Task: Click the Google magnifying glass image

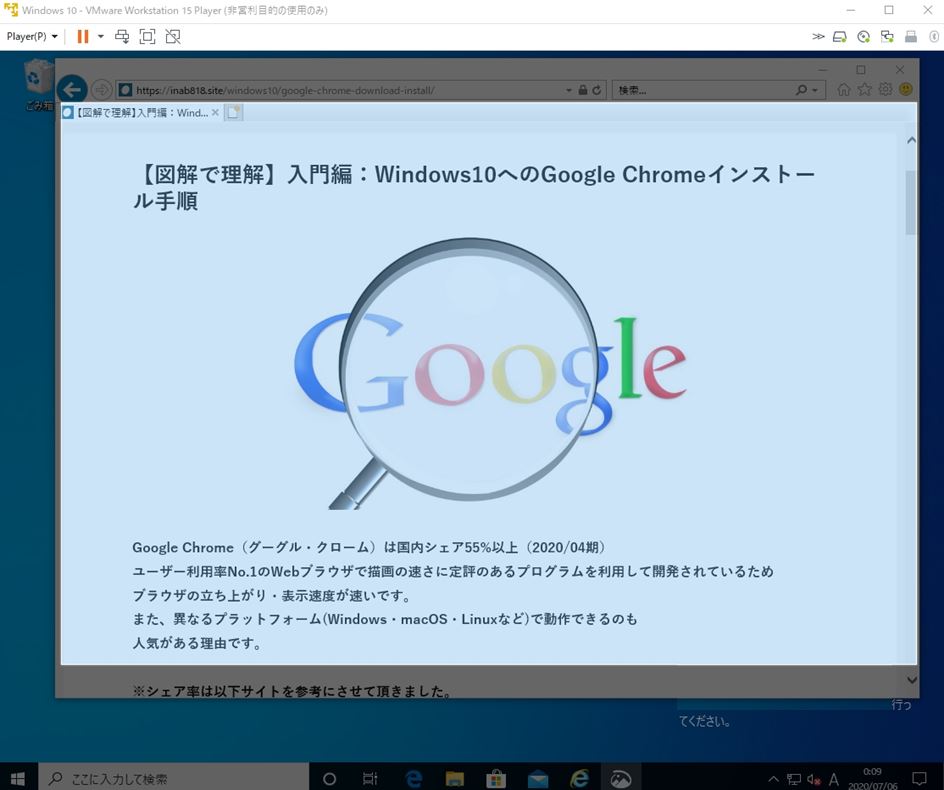Action: (x=490, y=373)
